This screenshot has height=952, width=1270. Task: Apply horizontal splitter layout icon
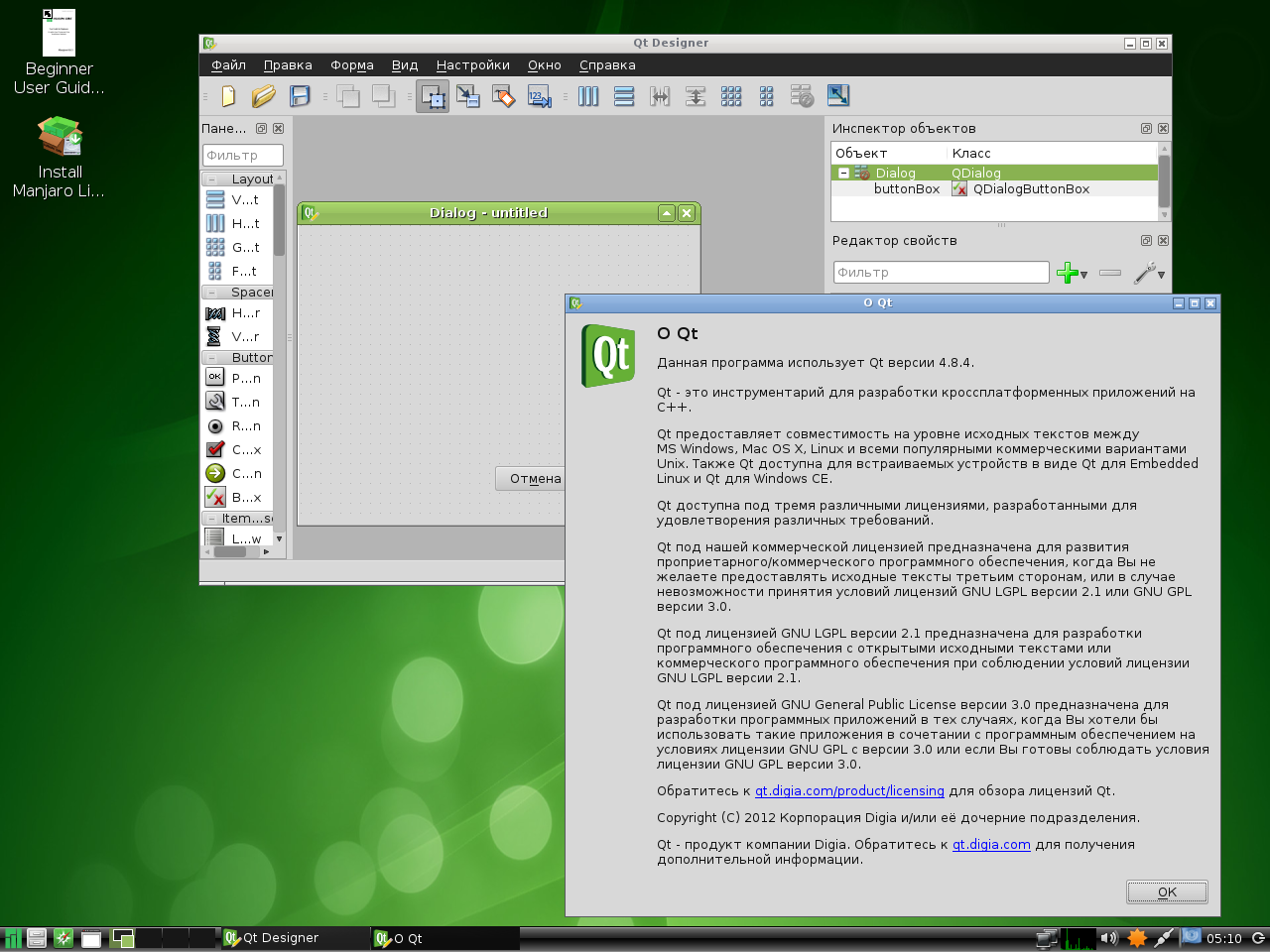coord(660,96)
